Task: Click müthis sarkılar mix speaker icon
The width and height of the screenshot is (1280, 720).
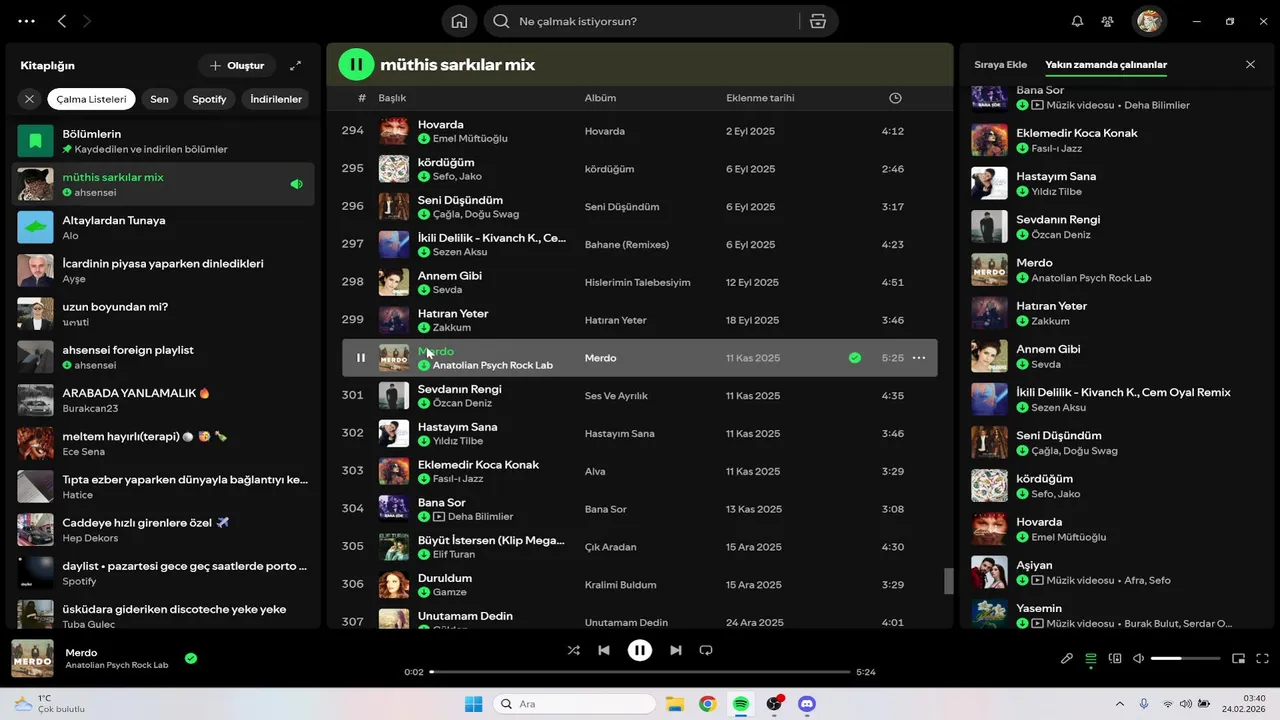Action: [x=296, y=184]
